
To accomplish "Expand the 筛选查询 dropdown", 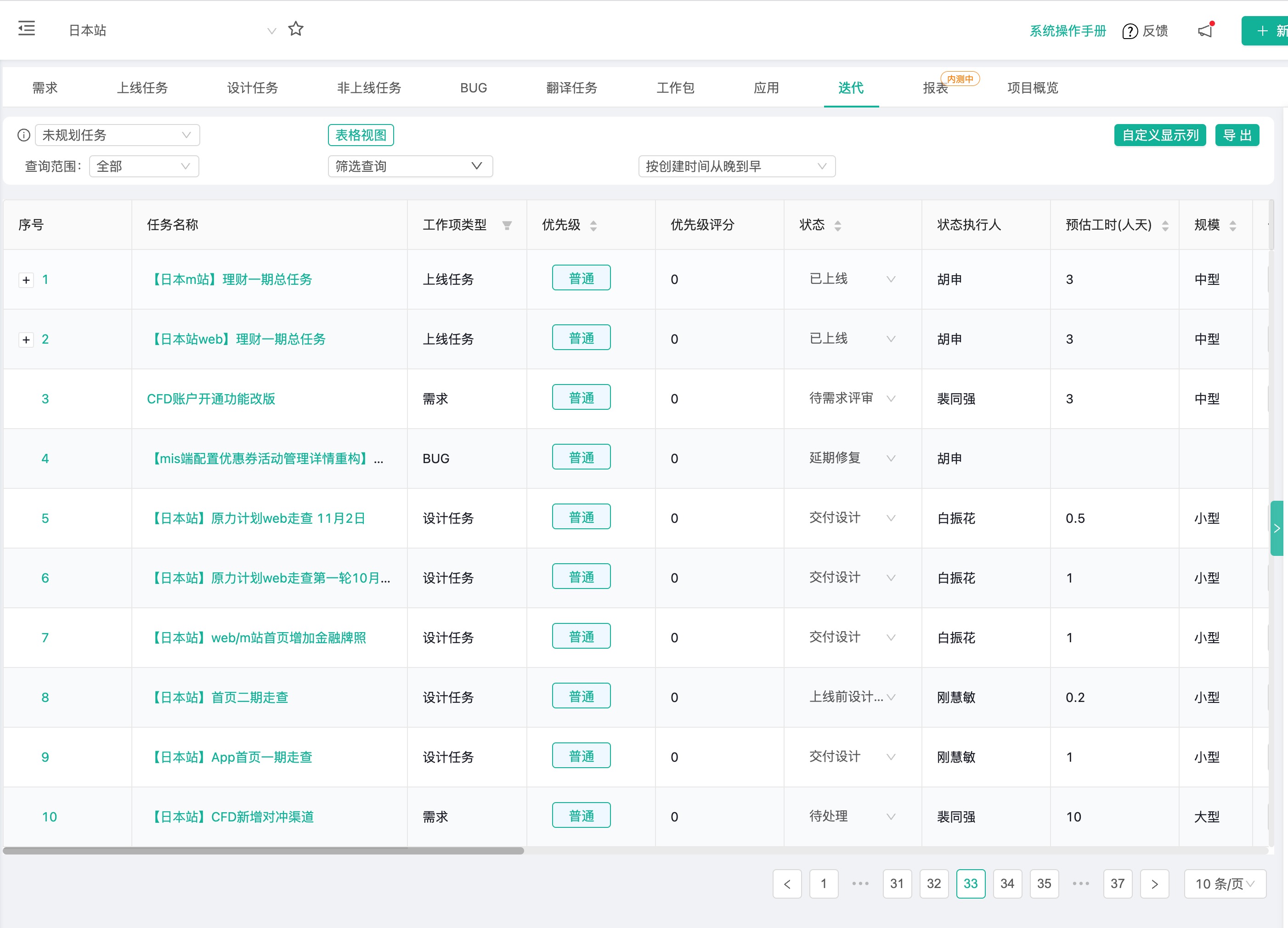I will click(x=410, y=166).
